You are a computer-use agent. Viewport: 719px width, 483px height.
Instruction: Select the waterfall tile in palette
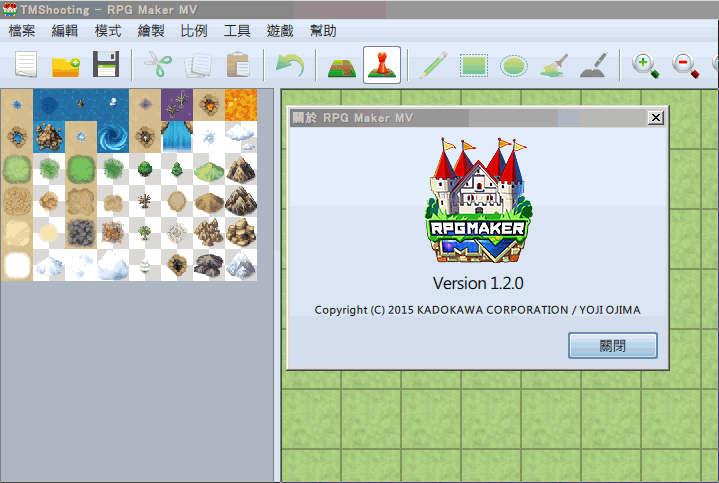[177, 137]
